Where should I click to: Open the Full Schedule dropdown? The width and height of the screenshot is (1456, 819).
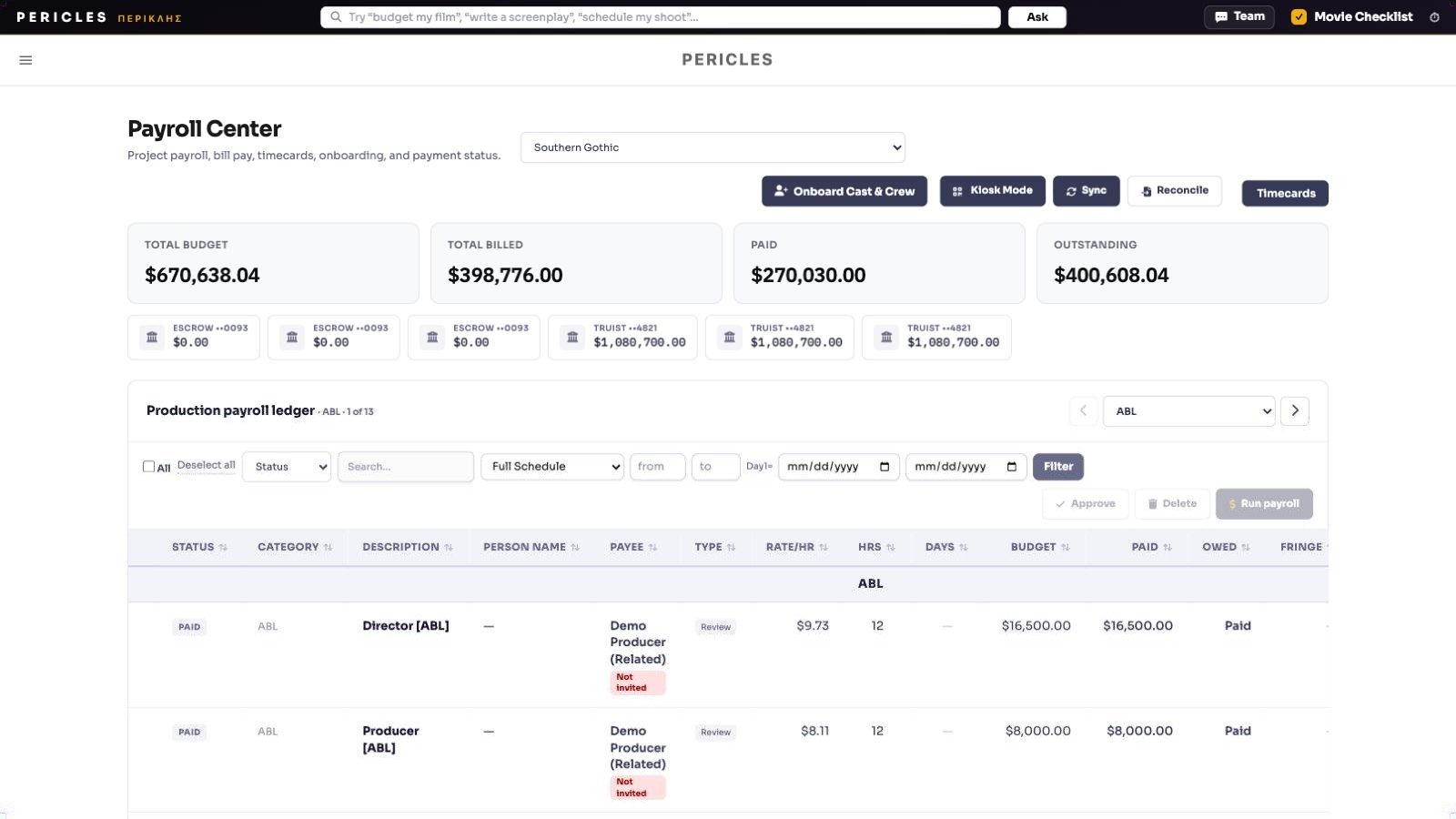pyautogui.click(x=552, y=467)
